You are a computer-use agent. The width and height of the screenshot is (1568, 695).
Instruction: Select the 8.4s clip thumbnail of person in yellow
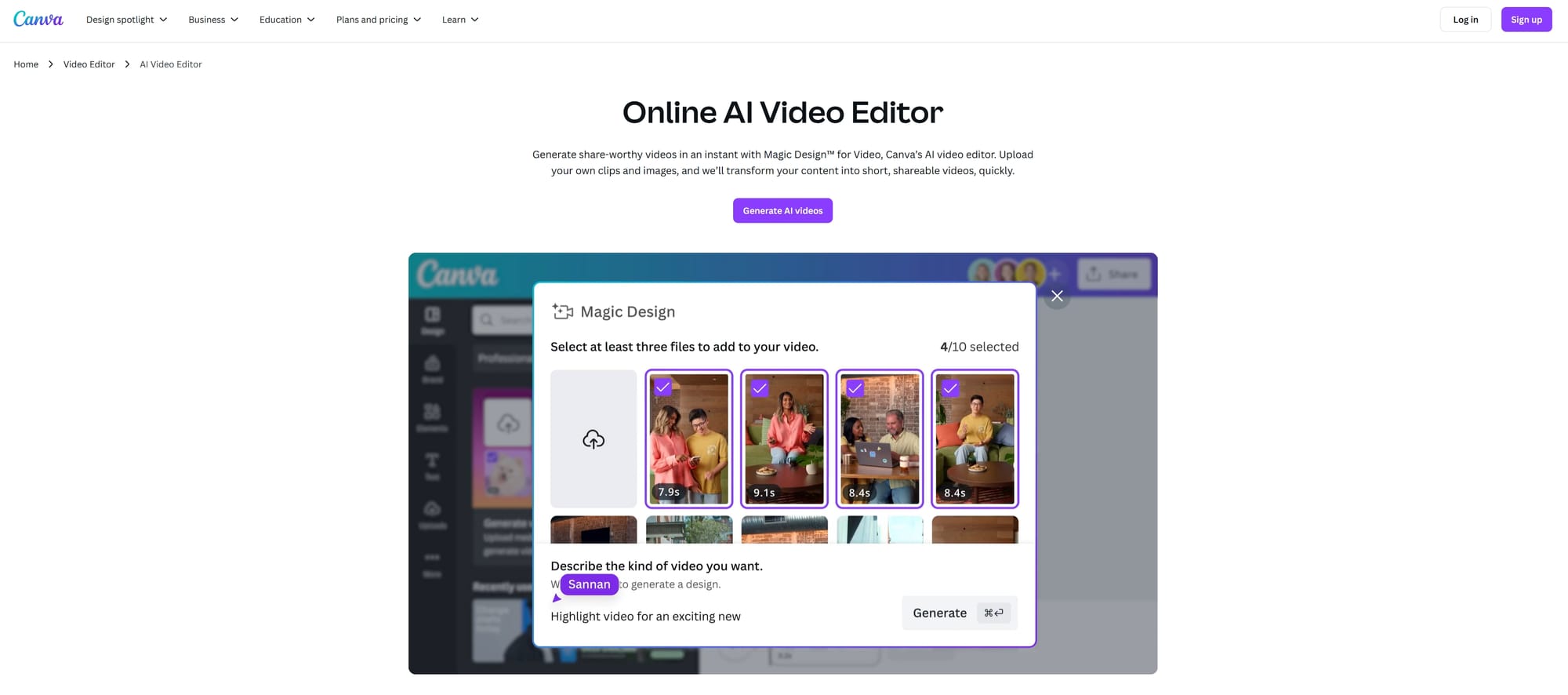click(x=975, y=438)
